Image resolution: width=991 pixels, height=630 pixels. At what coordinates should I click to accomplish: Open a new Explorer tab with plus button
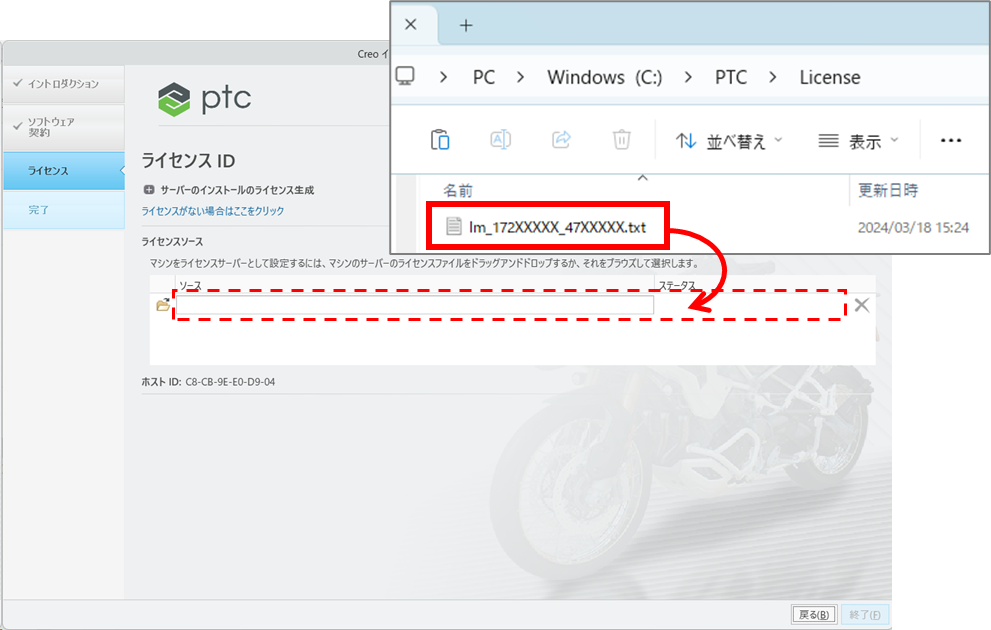point(465,25)
